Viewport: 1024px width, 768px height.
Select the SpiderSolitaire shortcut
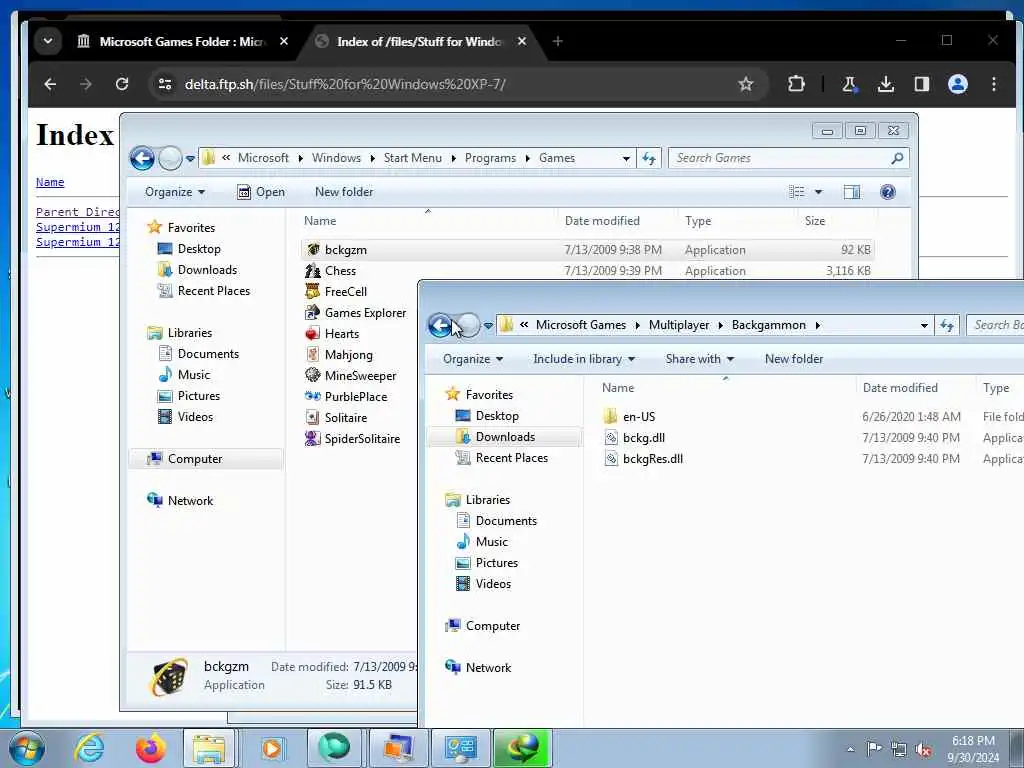pos(353,439)
